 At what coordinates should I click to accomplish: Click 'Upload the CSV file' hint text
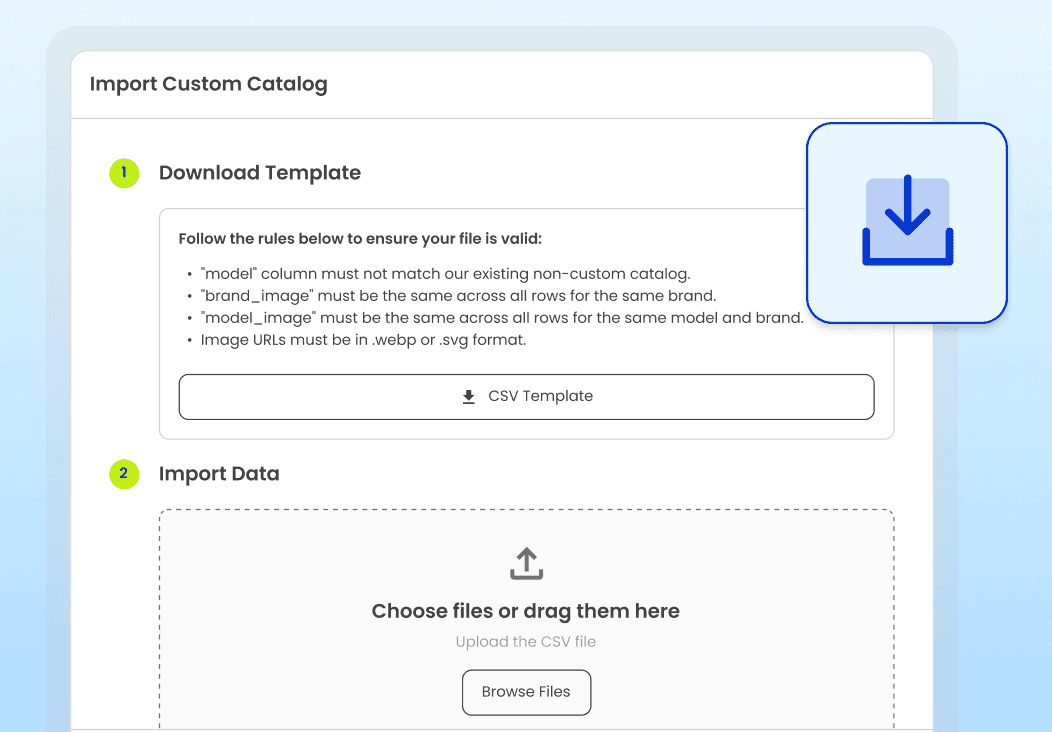525,641
